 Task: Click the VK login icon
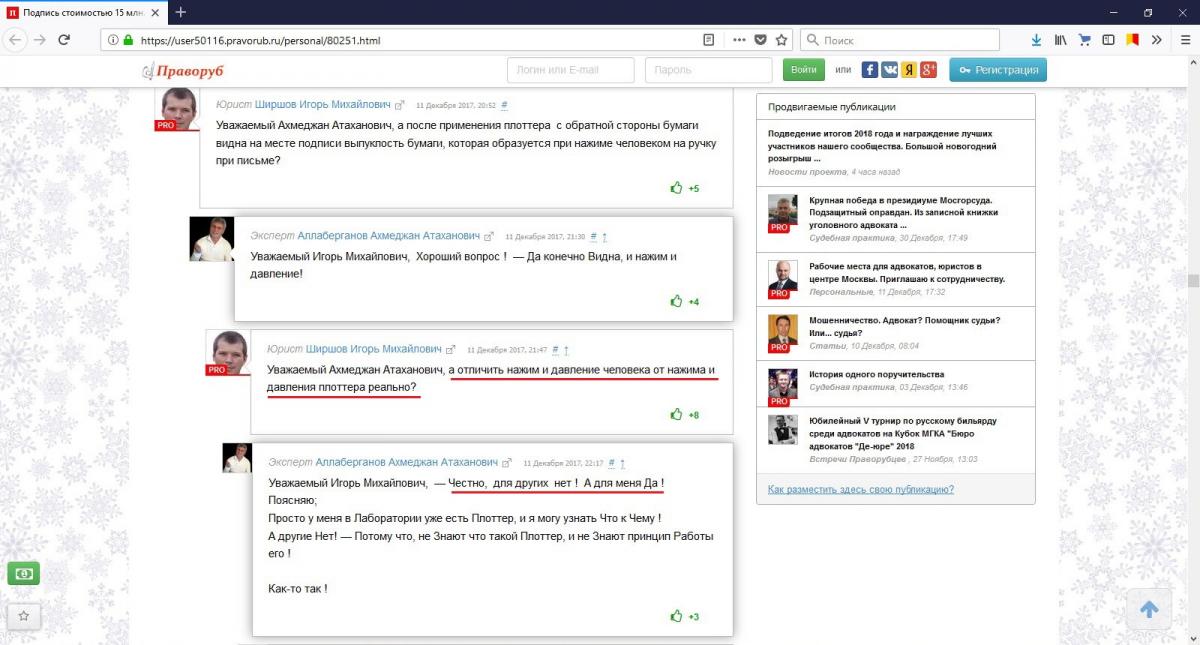coord(889,70)
